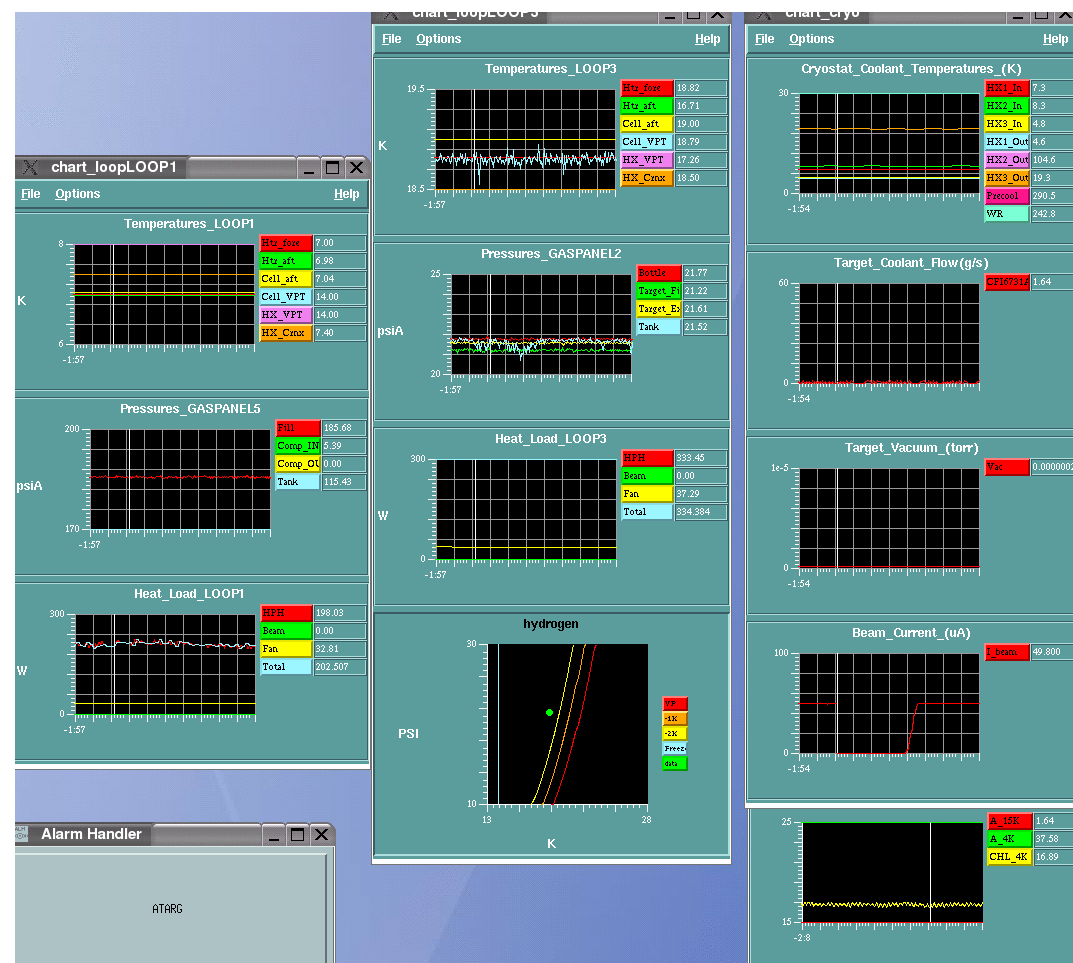The width and height of the screenshot is (1073, 963).
Task: Select the Tank legend in Pressures_GASPANEL2
Action: point(658,327)
